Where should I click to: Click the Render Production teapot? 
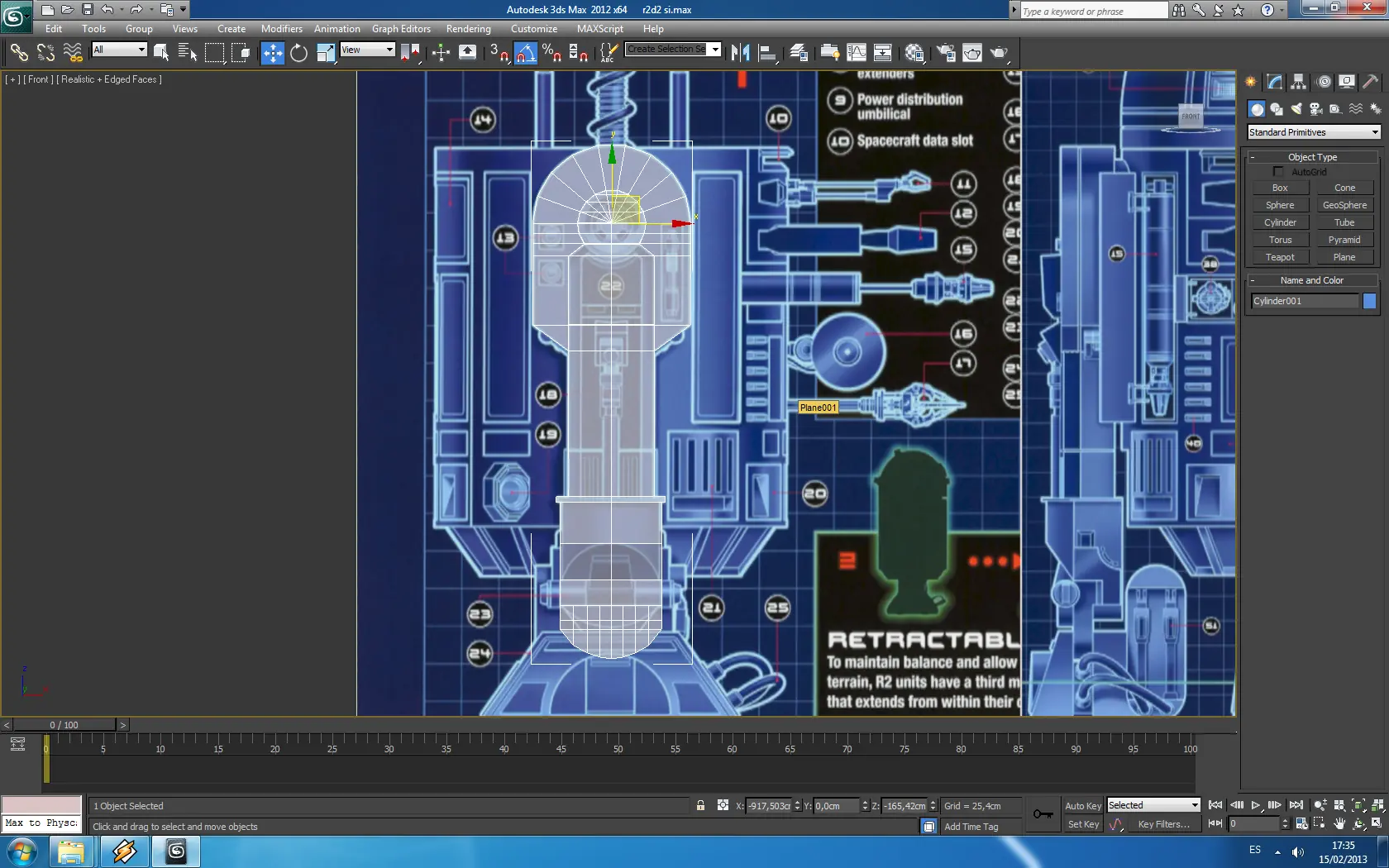1000,53
